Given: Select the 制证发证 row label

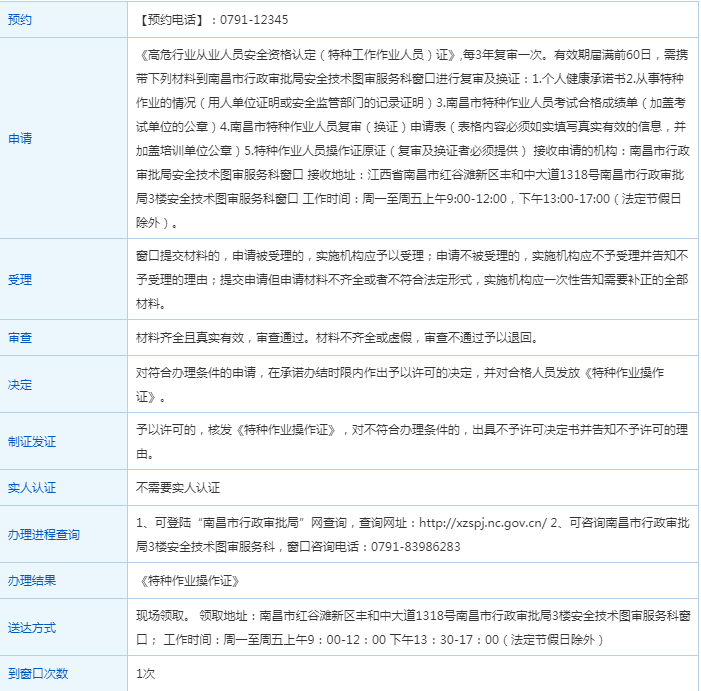Looking at the screenshot, I should (32, 441).
